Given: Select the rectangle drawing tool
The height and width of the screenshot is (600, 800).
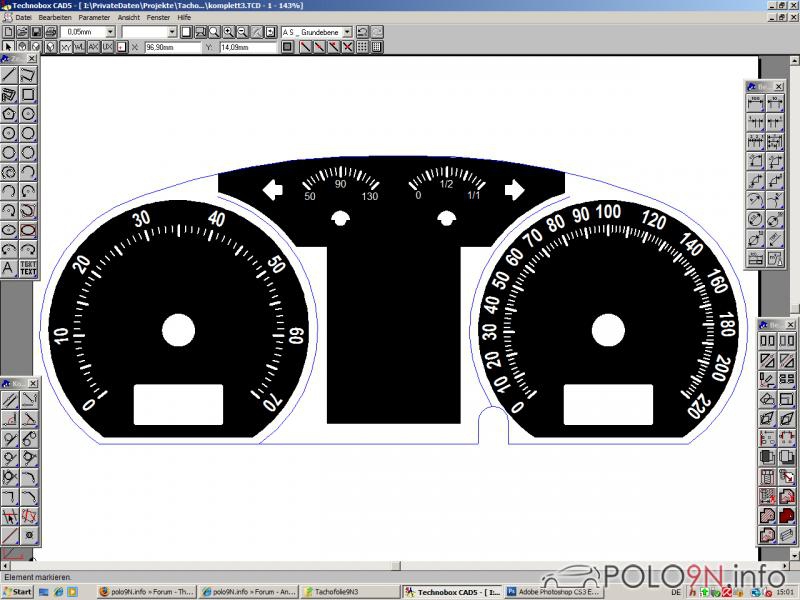Looking at the screenshot, I should point(28,95).
